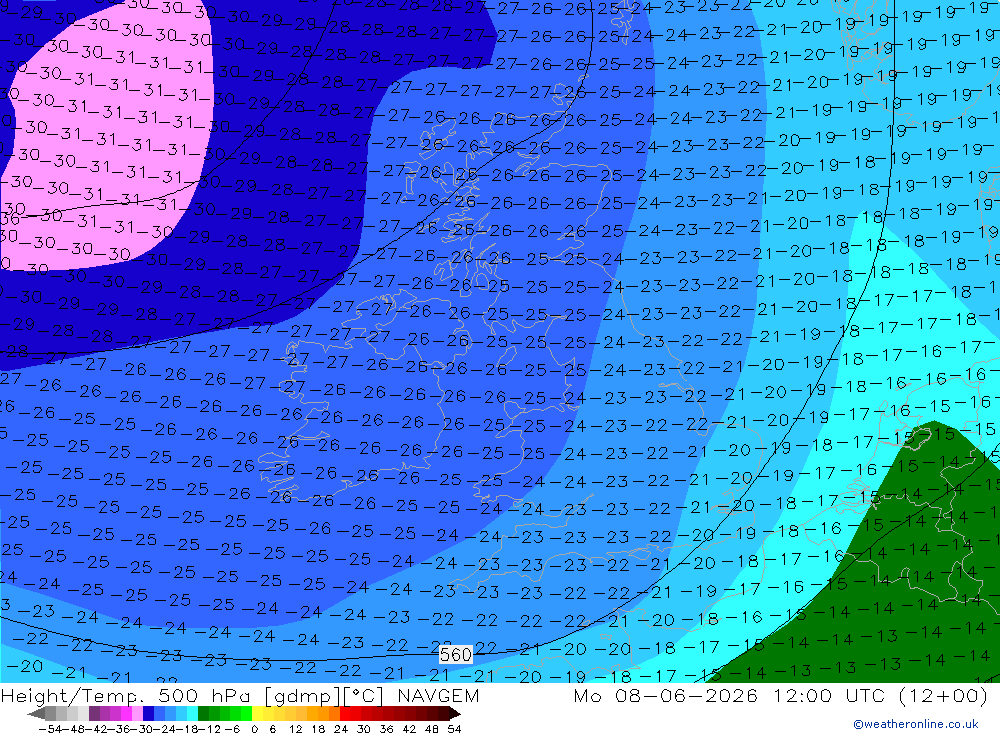Image resolution: width=1000 pixels, height=733 pixels.
Task: Click the '54' legend scale value
Action: pos(454,729)
